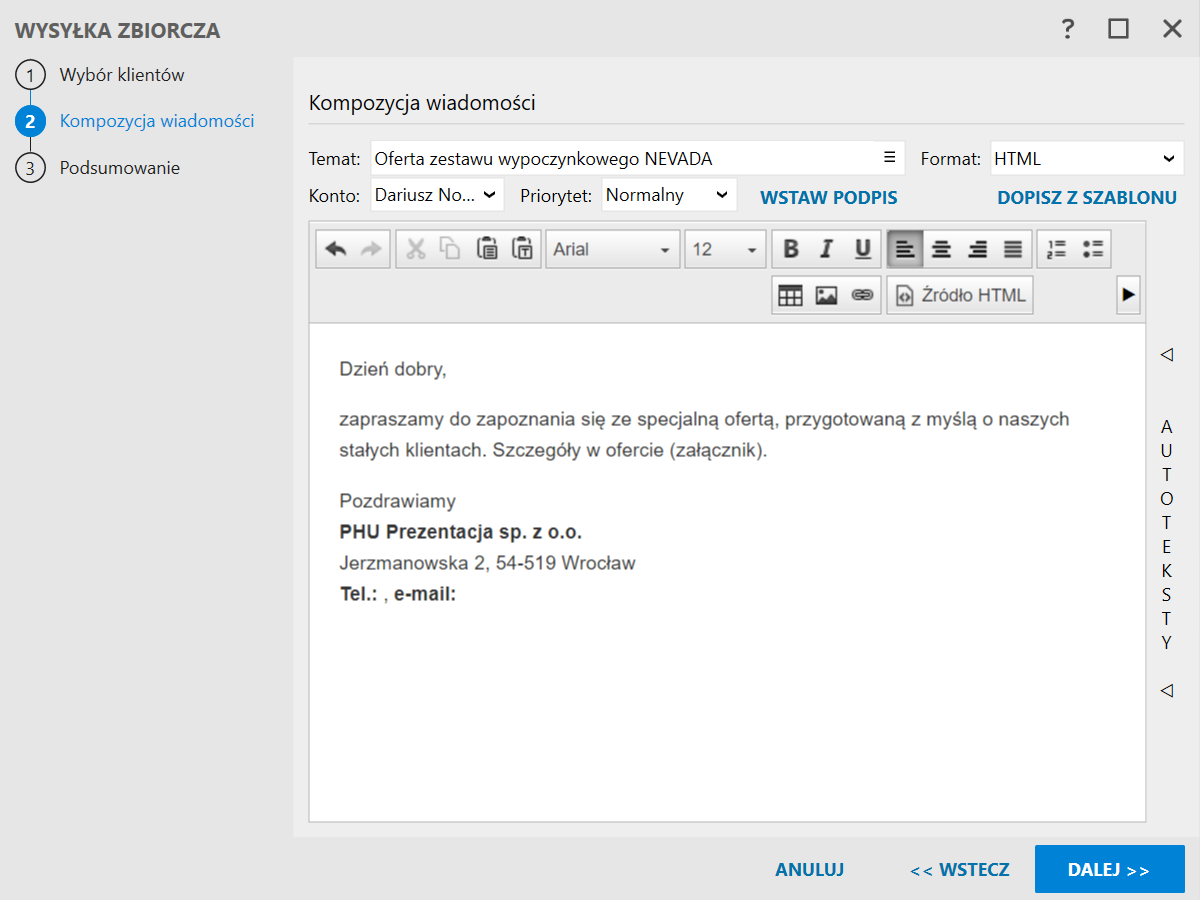Justify the text

pyautogui.click(x=1013, y=250)
